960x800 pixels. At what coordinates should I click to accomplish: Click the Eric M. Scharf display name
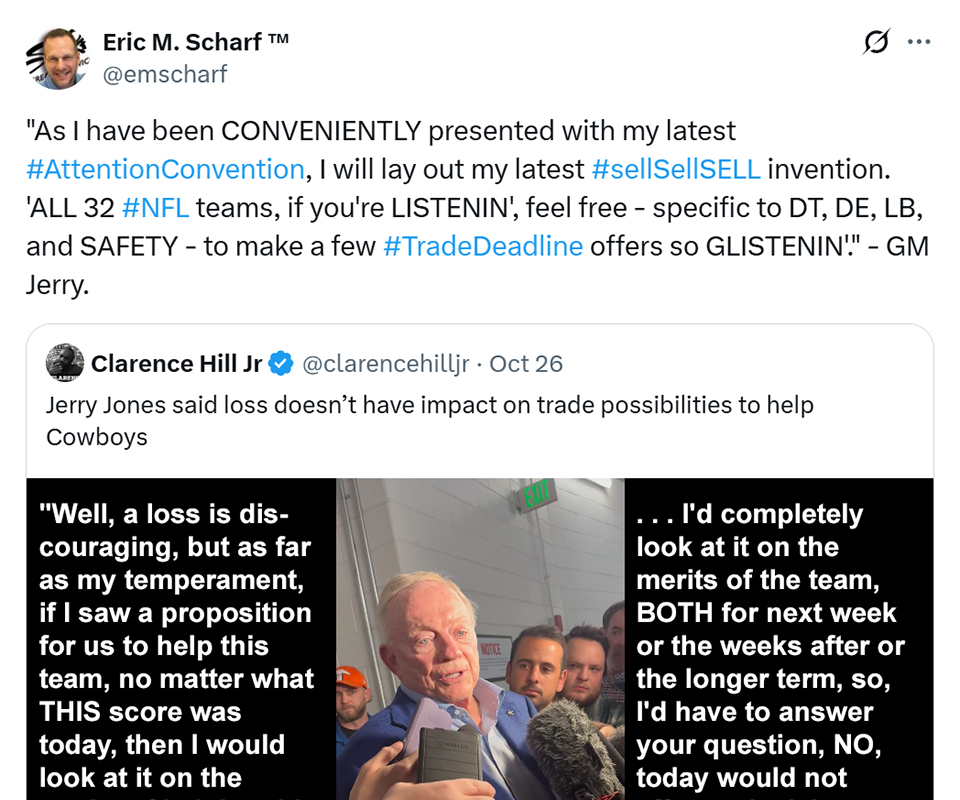(196, 42)
